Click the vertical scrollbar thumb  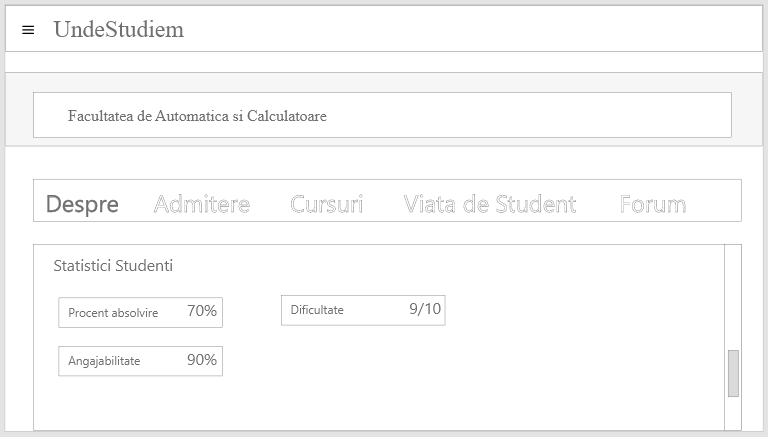733,373
